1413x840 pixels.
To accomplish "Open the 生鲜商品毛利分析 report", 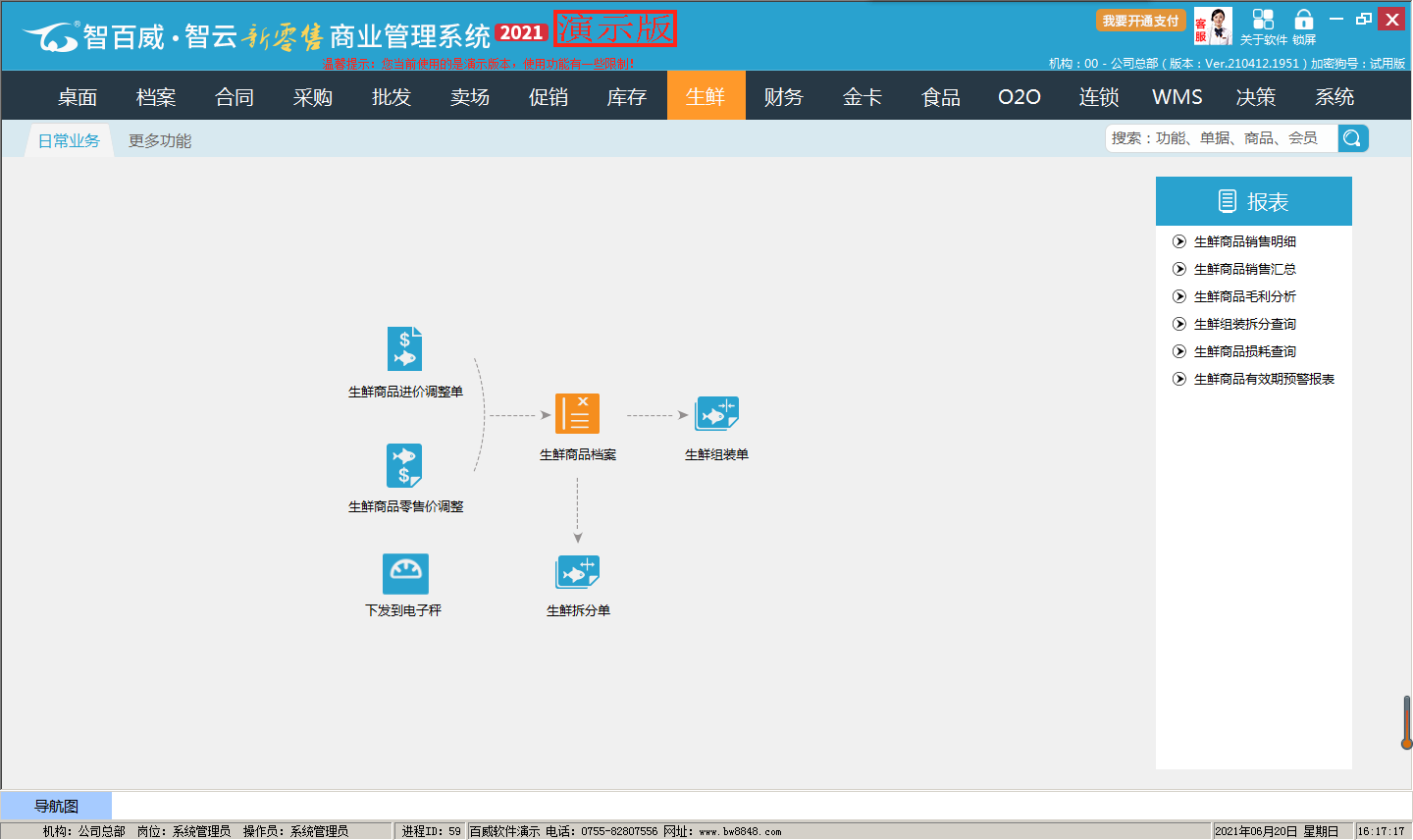I will click(x=1244, y=296).
